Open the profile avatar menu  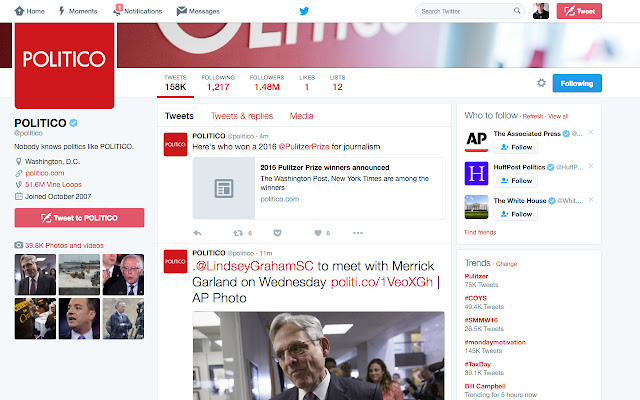(541, 11)
